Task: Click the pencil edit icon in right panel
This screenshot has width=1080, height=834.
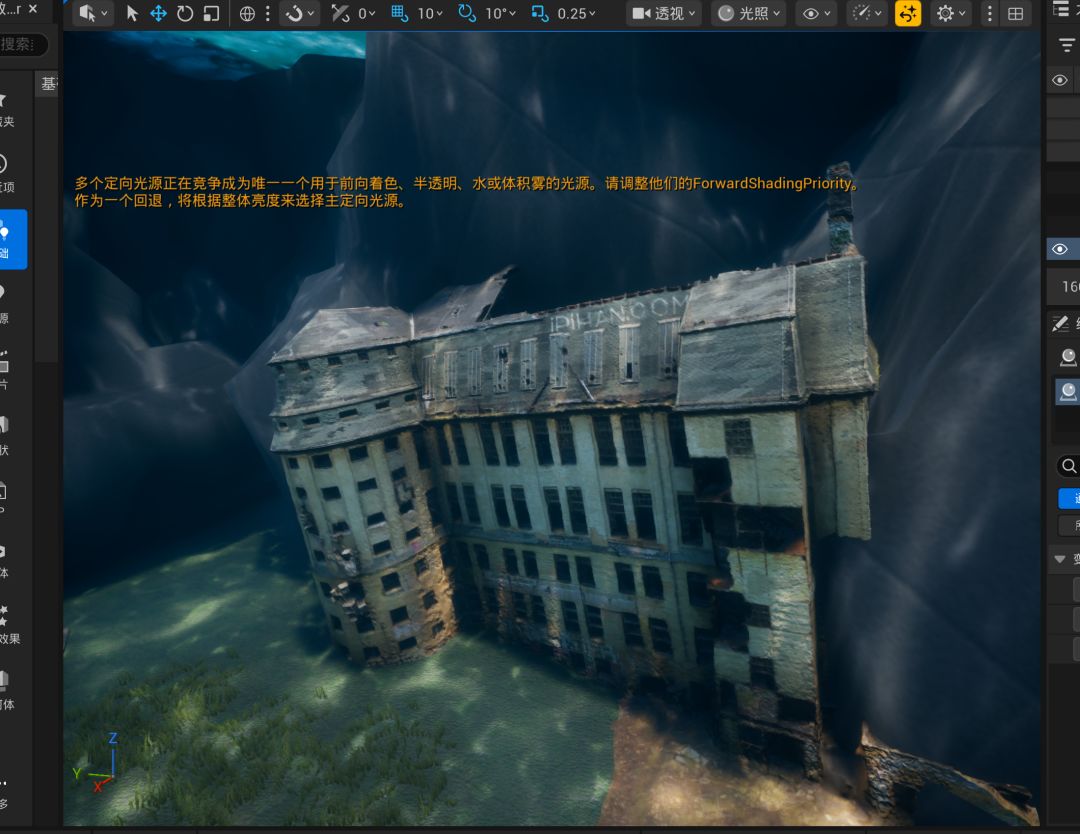Action: click(1061, 323)
